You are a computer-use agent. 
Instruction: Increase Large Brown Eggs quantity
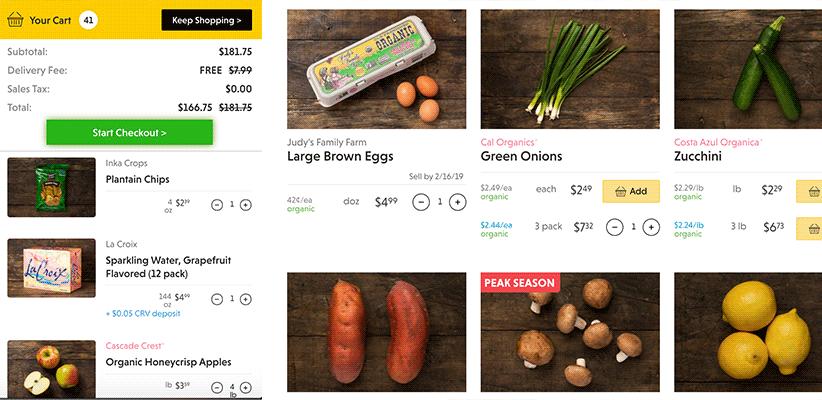[457, 201]
